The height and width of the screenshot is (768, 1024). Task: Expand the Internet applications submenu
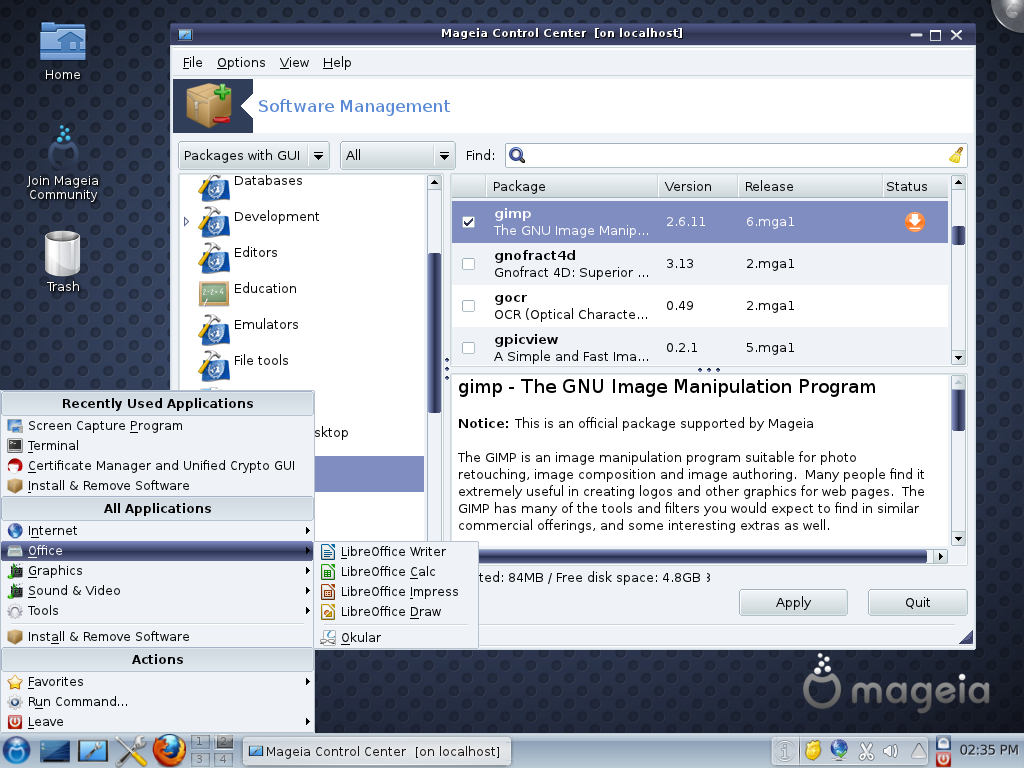click(157, 531)
